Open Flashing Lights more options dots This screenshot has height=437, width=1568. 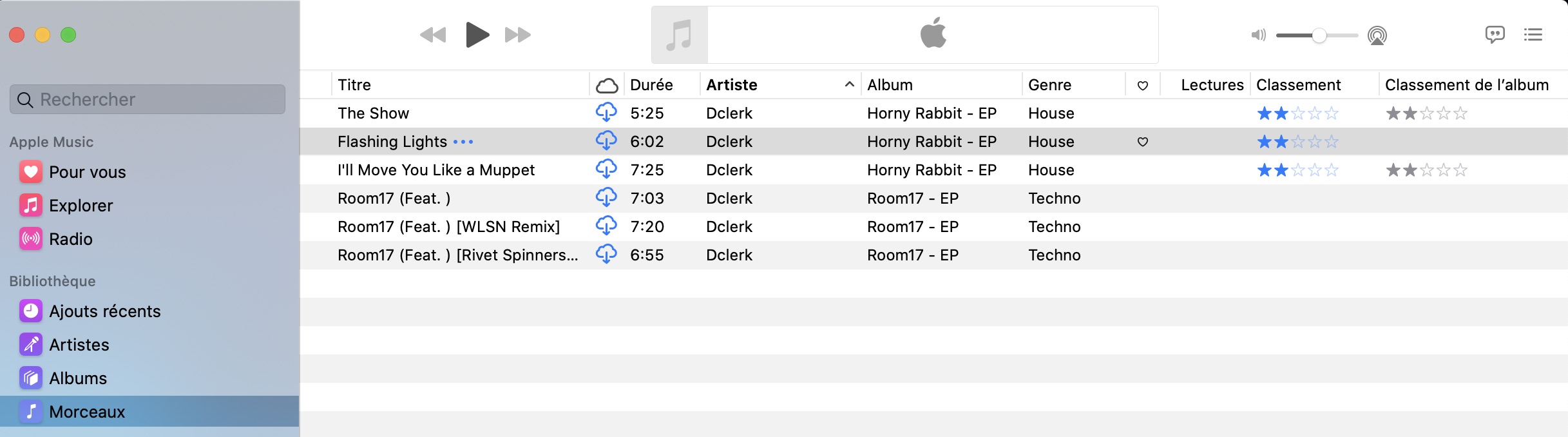point(463,142)
